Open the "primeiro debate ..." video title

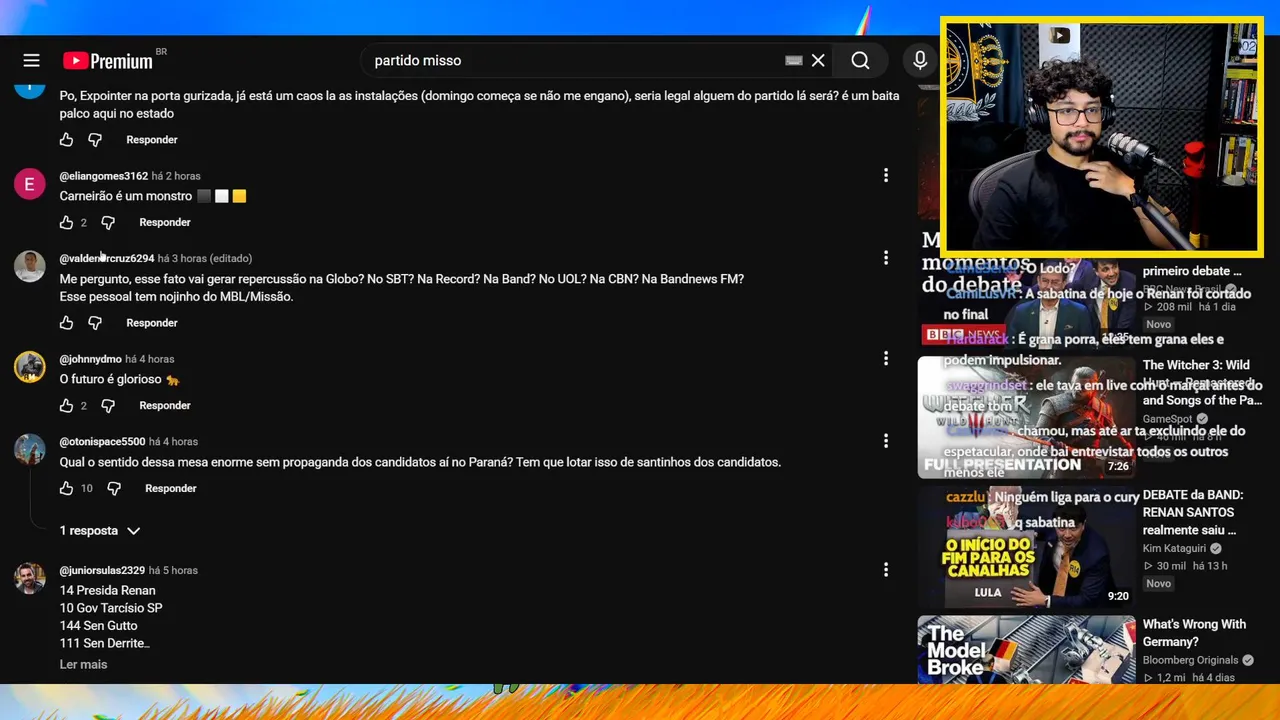(x=1192, y=271)
